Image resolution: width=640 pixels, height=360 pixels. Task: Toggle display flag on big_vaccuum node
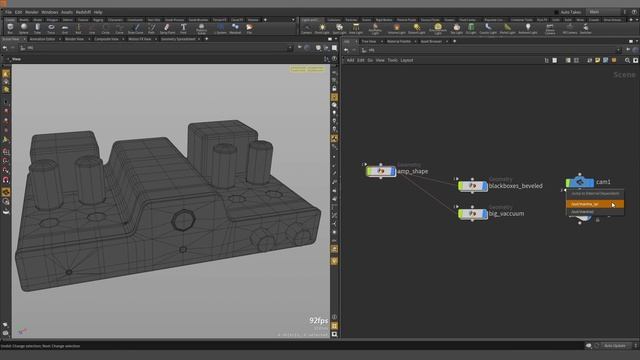(485, 214)
